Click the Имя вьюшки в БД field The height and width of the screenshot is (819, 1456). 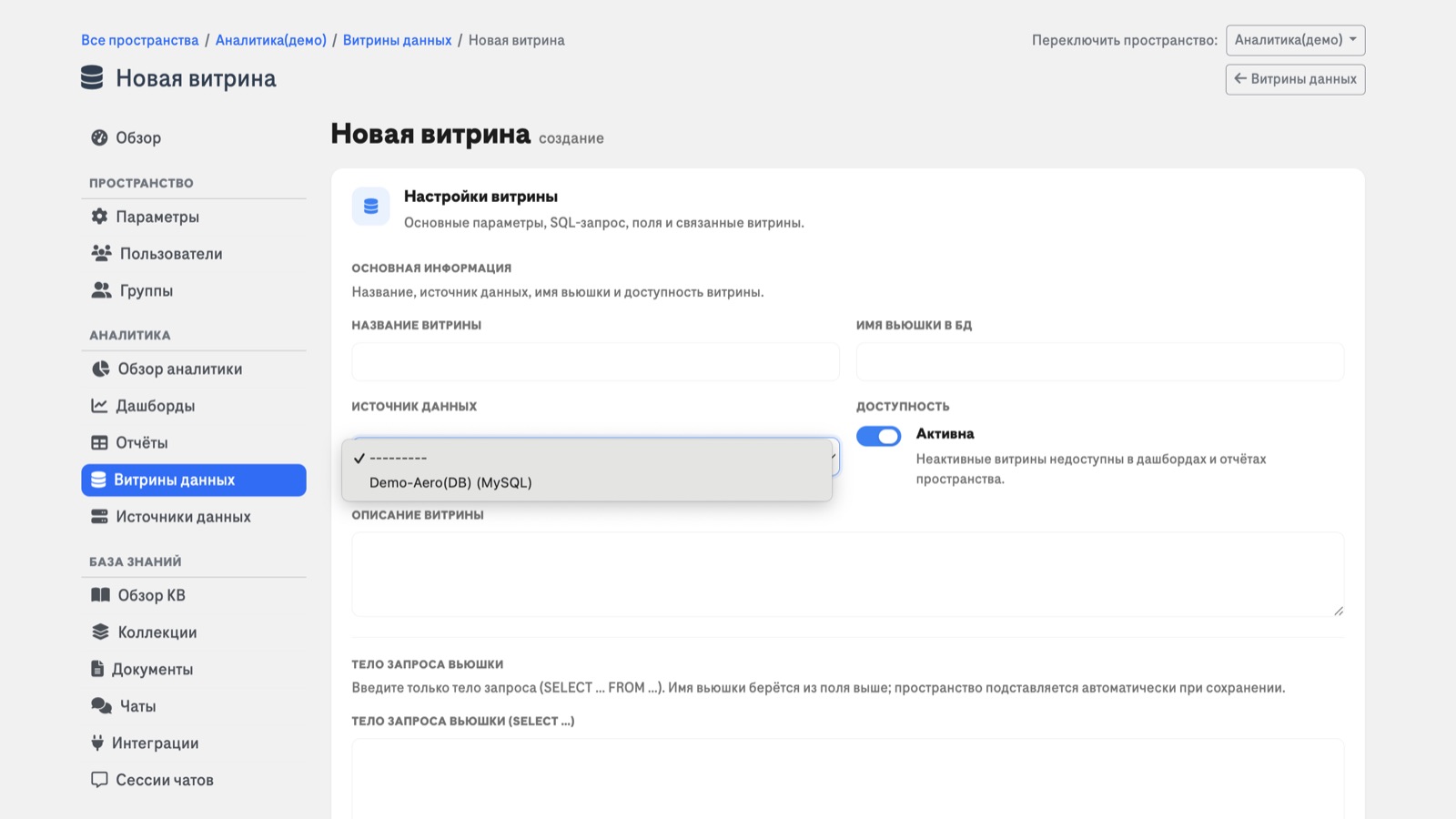(1099, 361)
